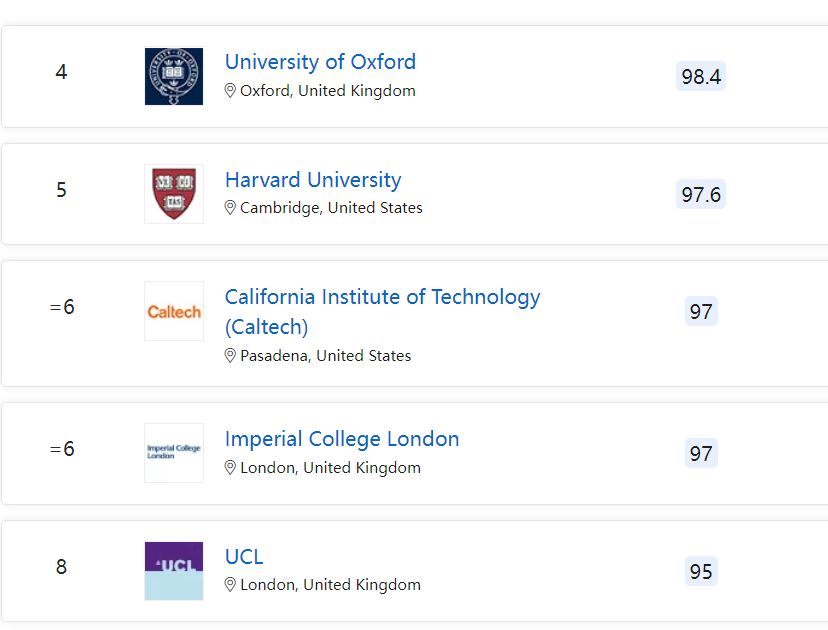Click the location pin beside Pasadena, United States
828x630 pixels.
(230, 356)
